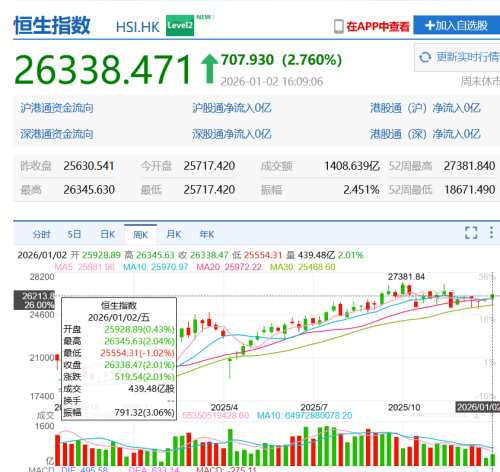Click the 2026/01/02 date marker on axis
Image resolution: width=500 pixels, height=472 pixels.
(478, 407)
